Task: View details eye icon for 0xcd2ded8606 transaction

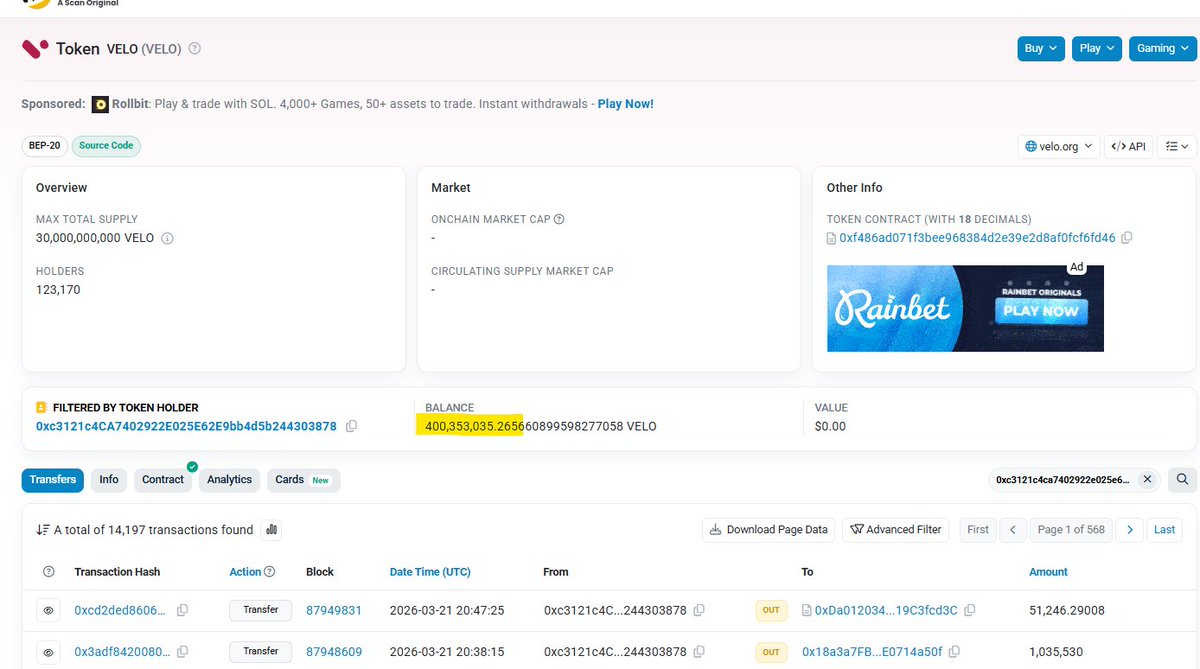Action: (x=49, y=610)
